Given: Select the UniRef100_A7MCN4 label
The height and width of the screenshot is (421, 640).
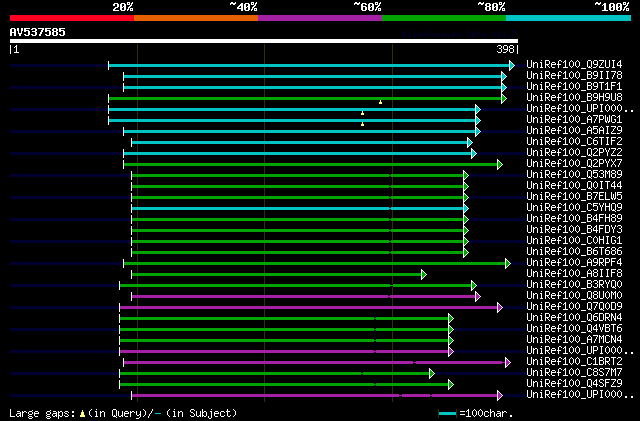Looking at the screenshot, I should point(574,340).
